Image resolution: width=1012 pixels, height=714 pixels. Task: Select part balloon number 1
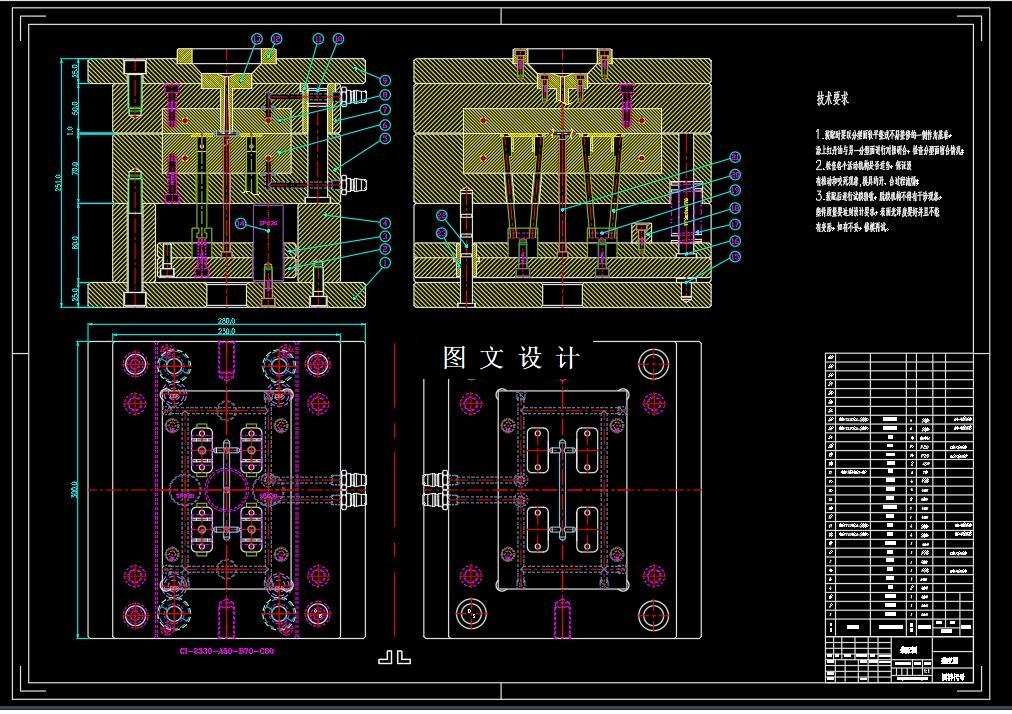point(385,263)
